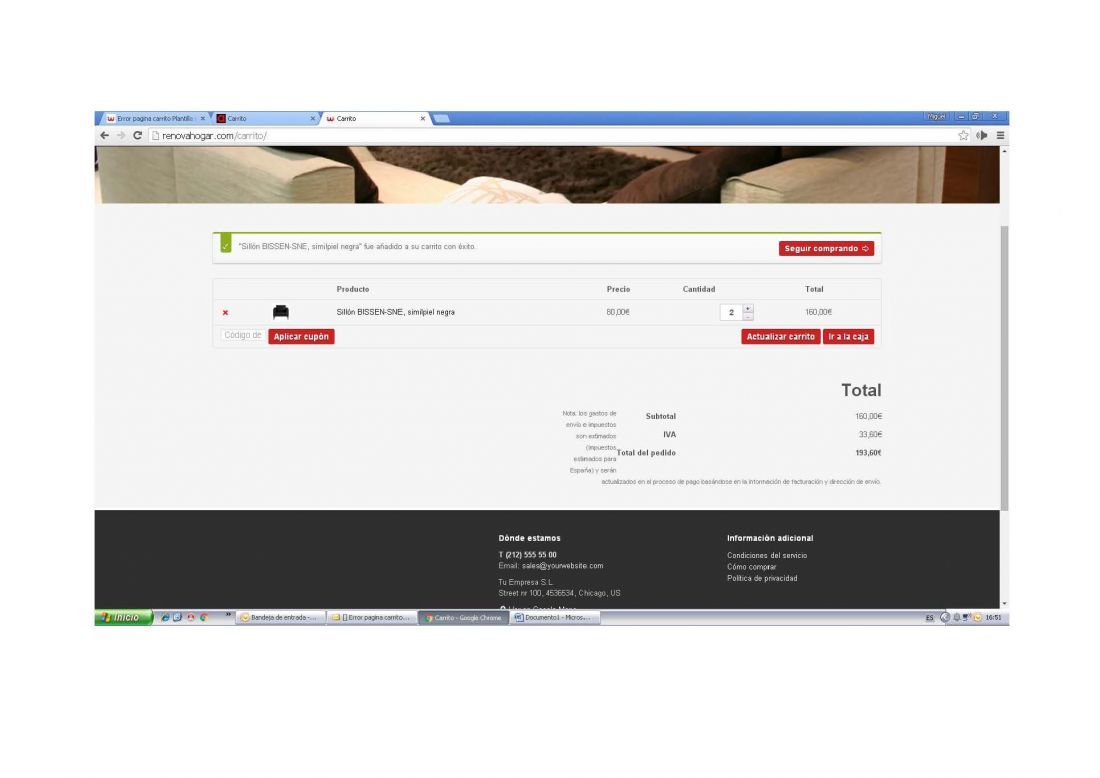Click the phone number T (212) 555 55 00

coord(528,555)
